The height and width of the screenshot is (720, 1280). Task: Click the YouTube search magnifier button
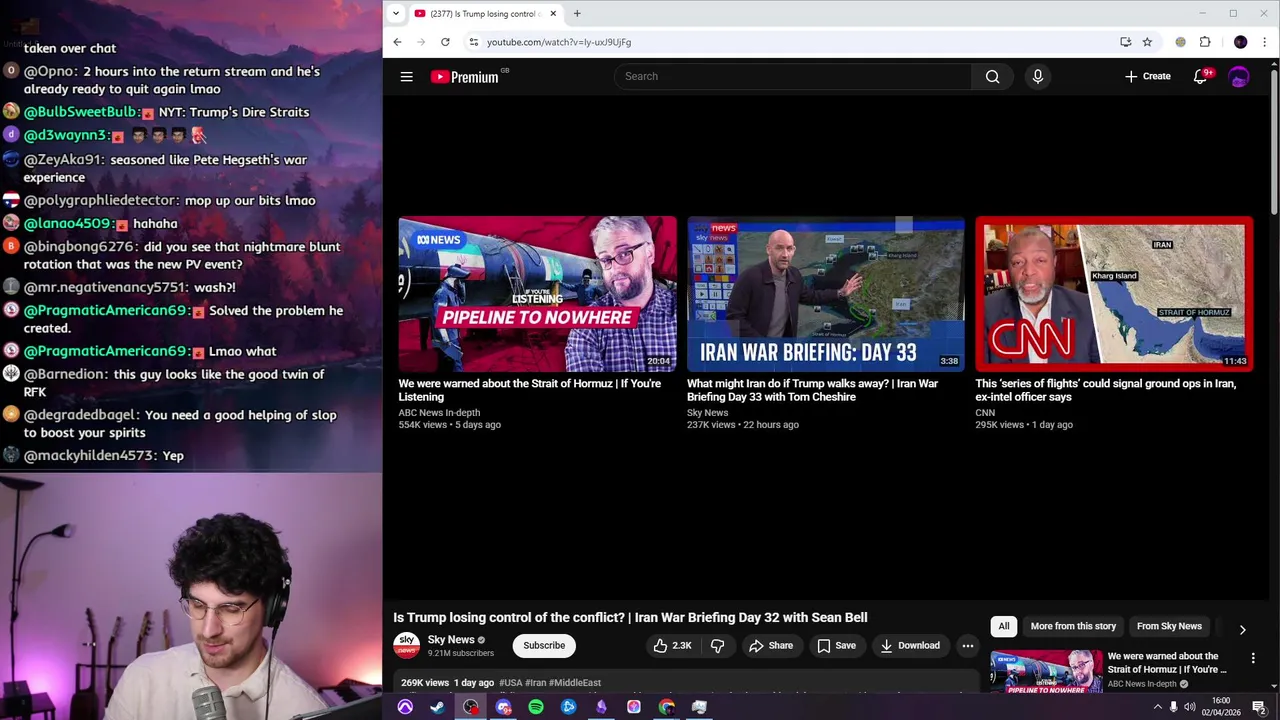click(992, 77)
